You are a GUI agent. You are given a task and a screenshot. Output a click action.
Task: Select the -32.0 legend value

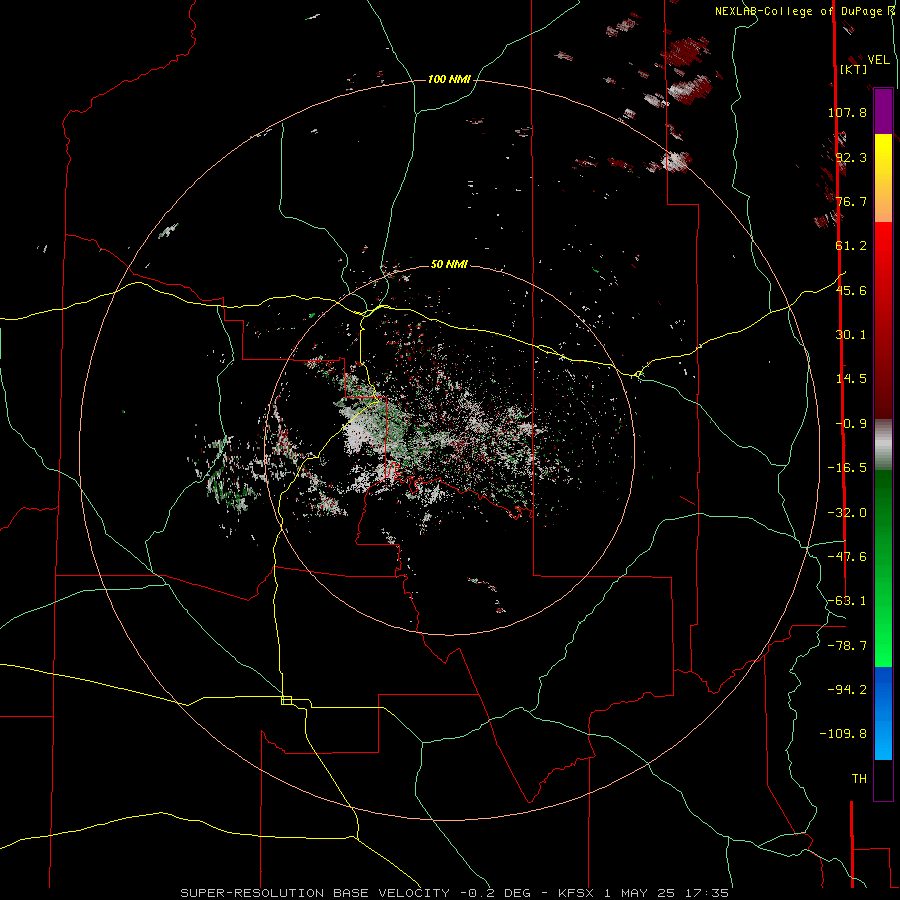point(847,513)
